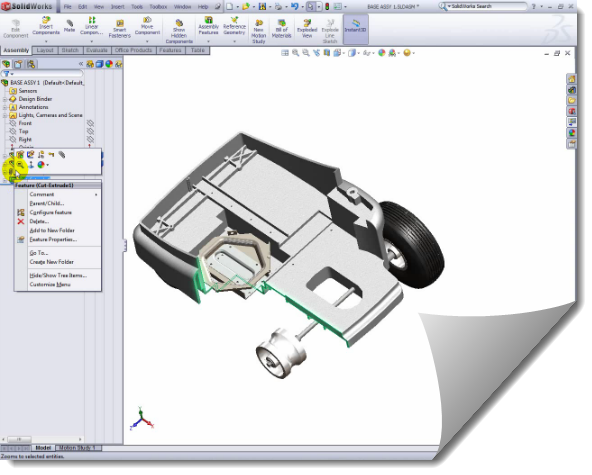Insert a Bill of Materials
592x475 pixels.
click(x=282, y=28)
